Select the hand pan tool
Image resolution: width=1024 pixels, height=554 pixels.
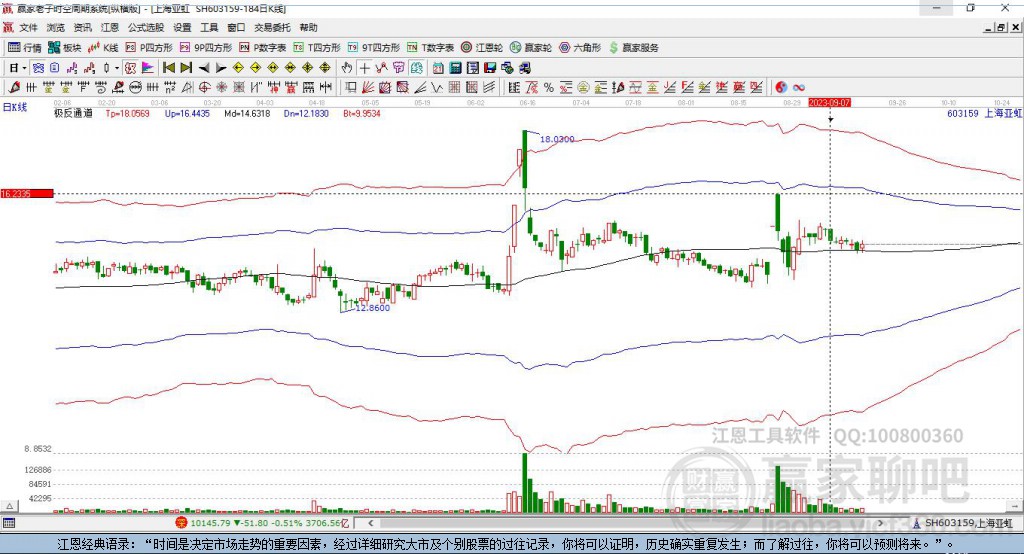point(347,68)
